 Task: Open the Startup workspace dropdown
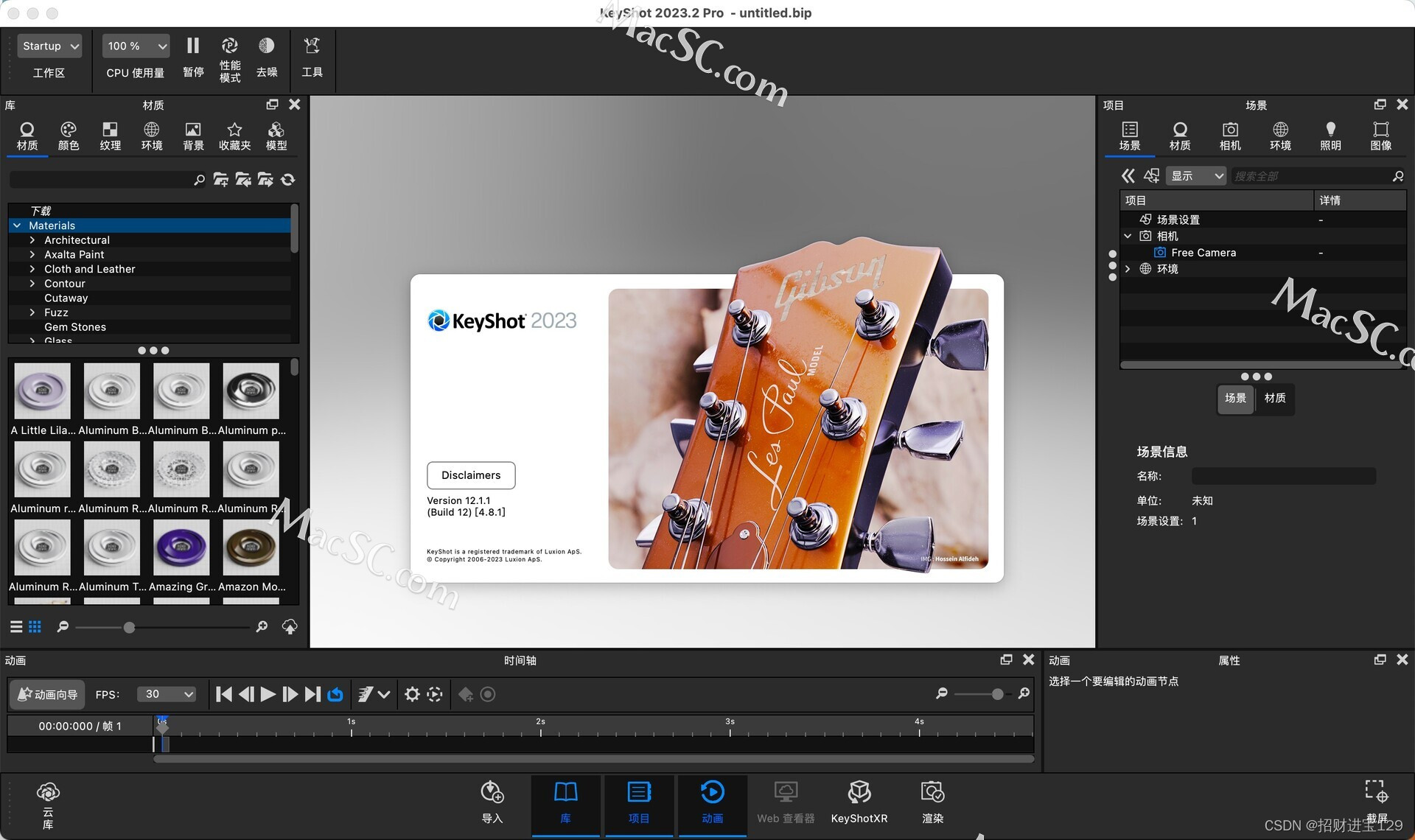49,46
